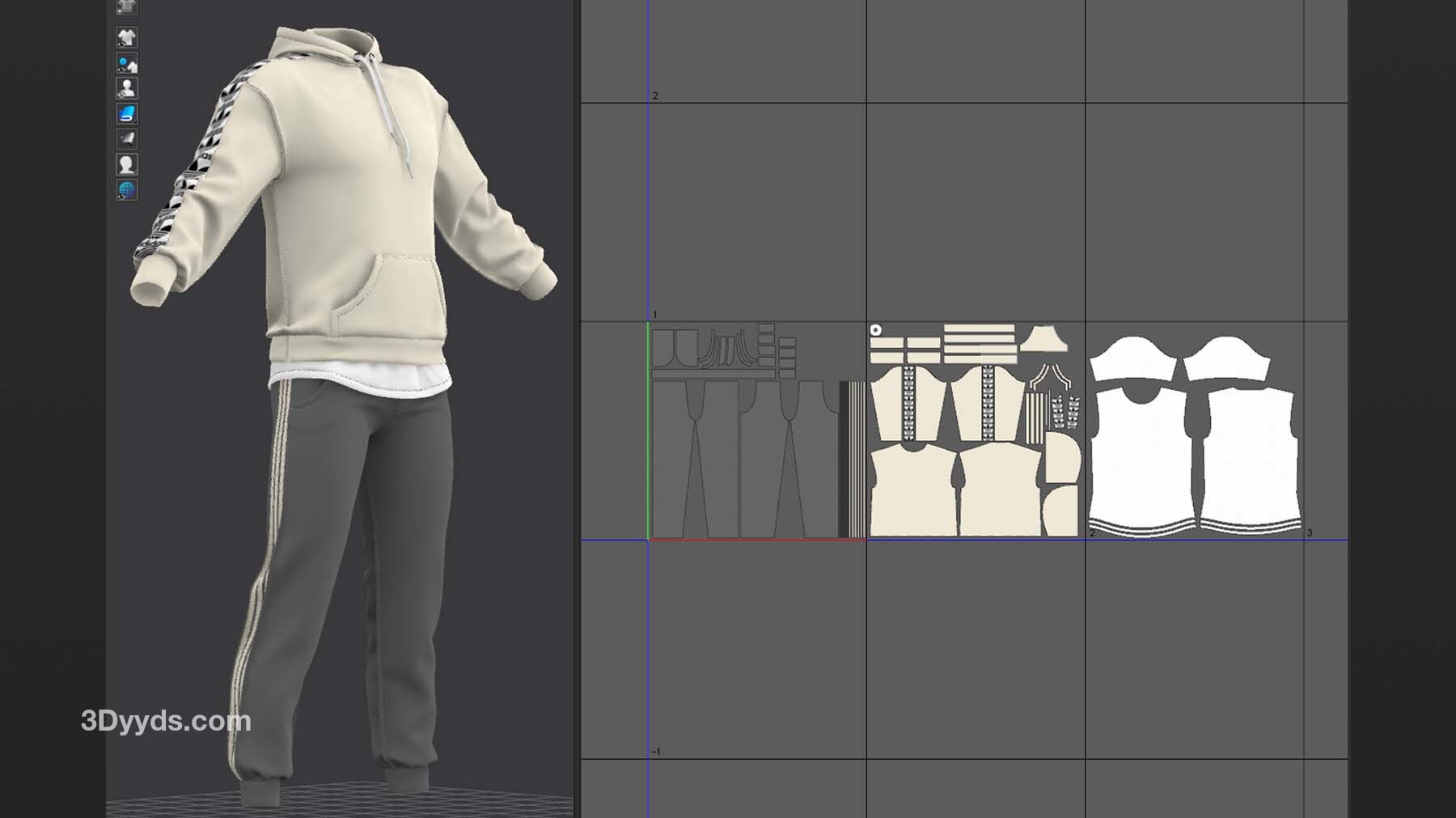Click the 3Dyyds.com watermark text
1456x818 pixels.
click(x=166, y=721)
